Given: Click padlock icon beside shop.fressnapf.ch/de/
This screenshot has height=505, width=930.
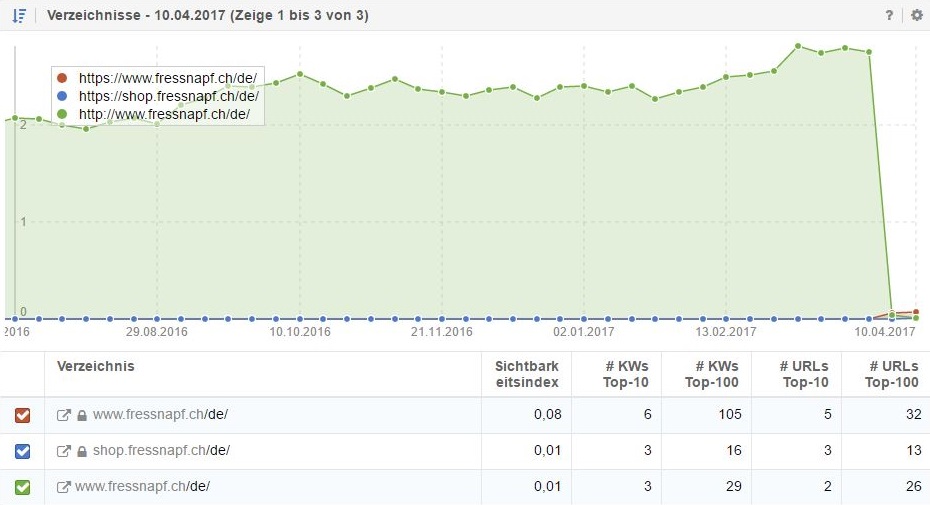Looking at the screenshot, I should (x=82, y=451).
